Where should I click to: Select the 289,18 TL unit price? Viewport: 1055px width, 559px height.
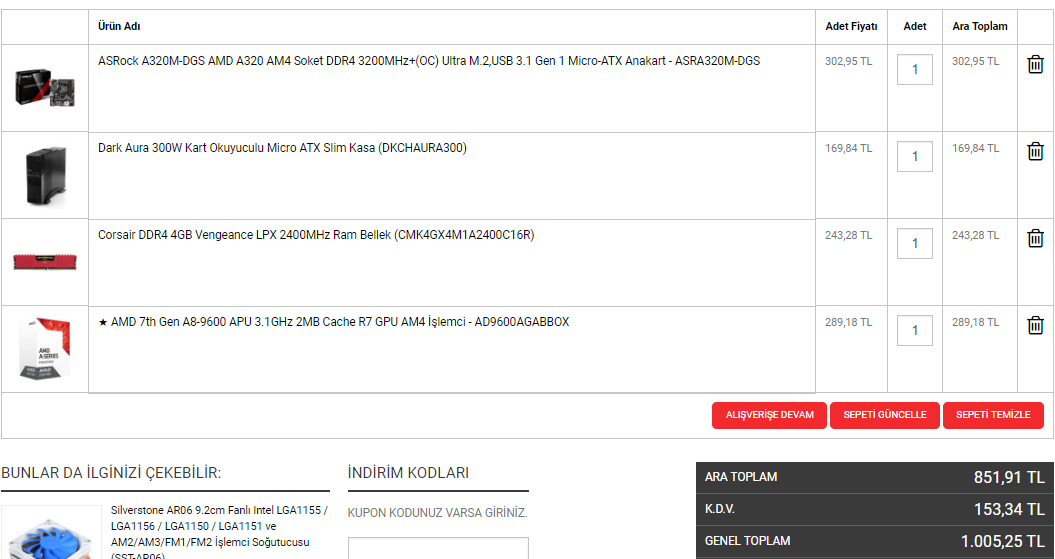848,322
